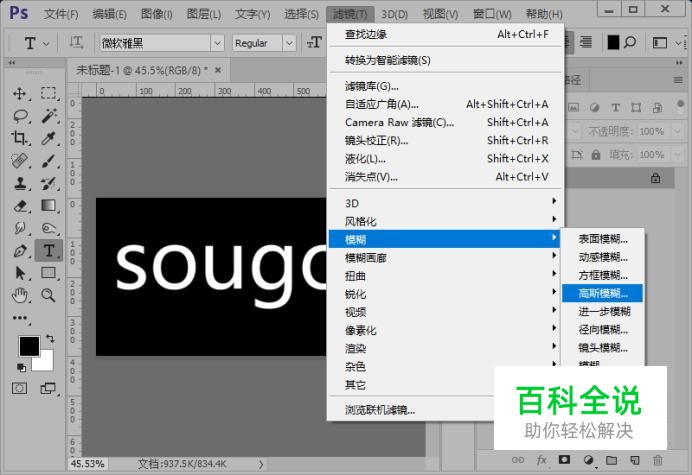
Task: Select the Healing Brush tool
Action: [19, 161]
